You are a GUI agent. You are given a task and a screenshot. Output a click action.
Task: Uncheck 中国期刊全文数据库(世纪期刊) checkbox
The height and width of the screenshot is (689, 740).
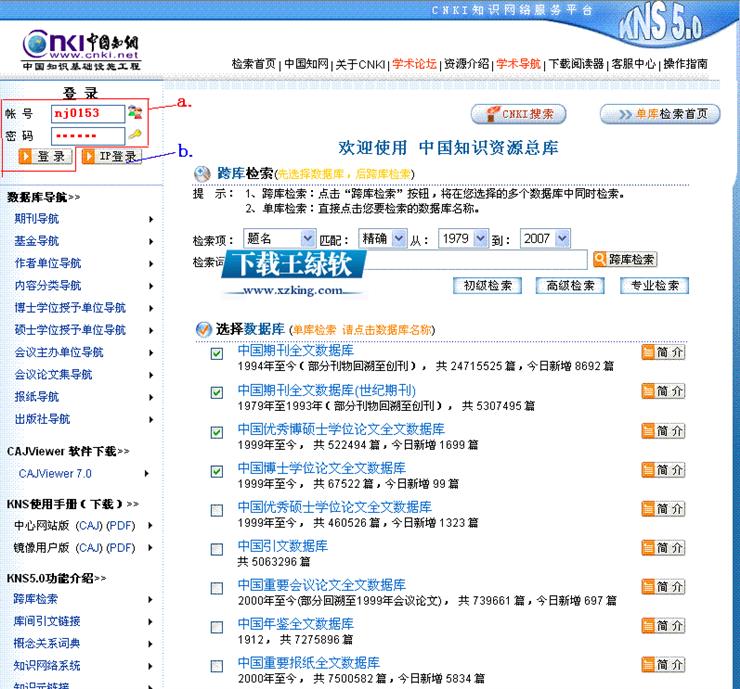point(217,393)
